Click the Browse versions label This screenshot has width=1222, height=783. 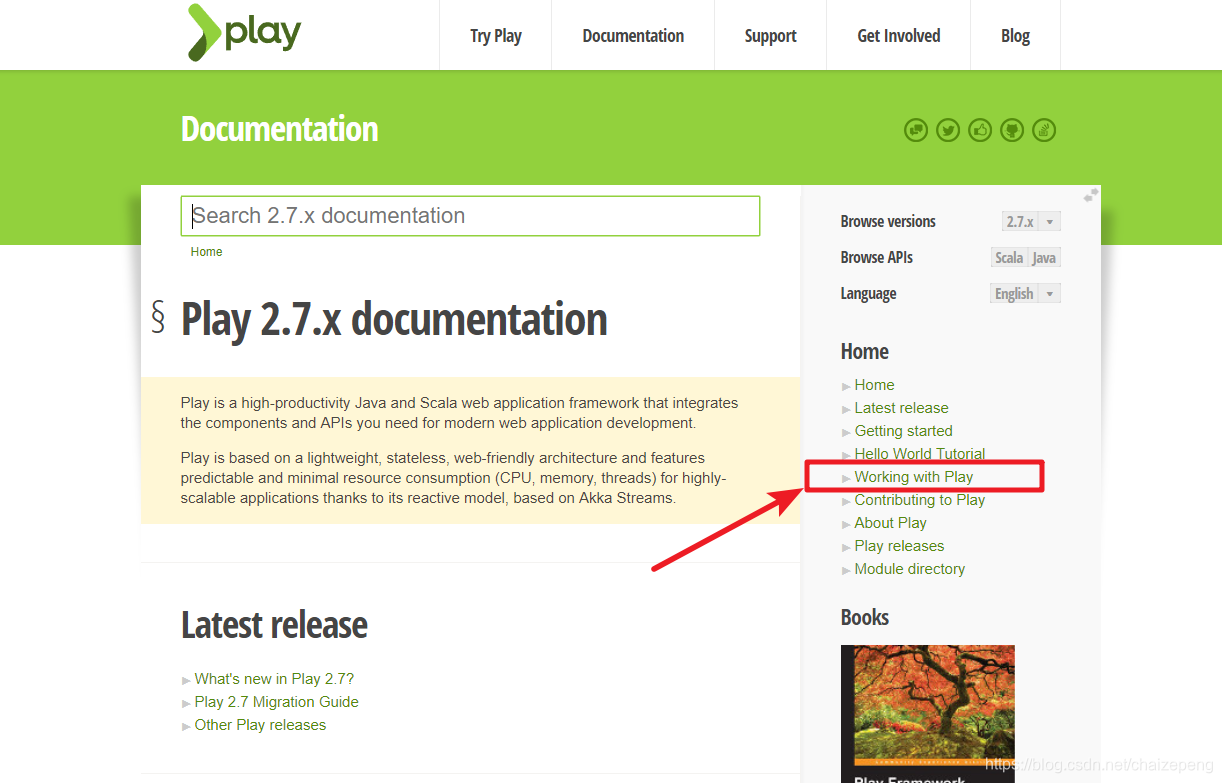pyautogui.click(x=888, y=222)
